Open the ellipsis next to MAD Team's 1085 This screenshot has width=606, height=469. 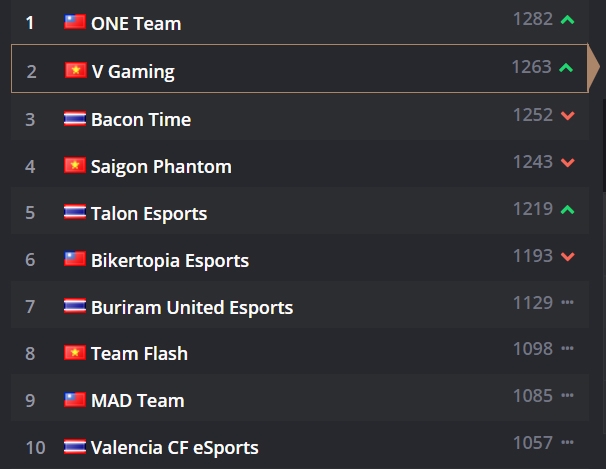coord(567,395)
